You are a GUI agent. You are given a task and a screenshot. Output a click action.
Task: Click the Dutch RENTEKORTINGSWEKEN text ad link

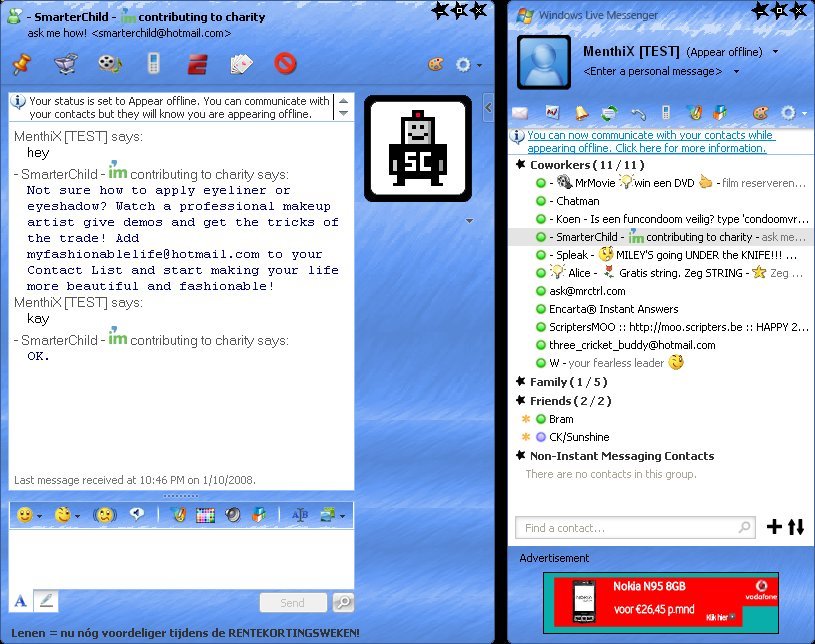(185, 633)
